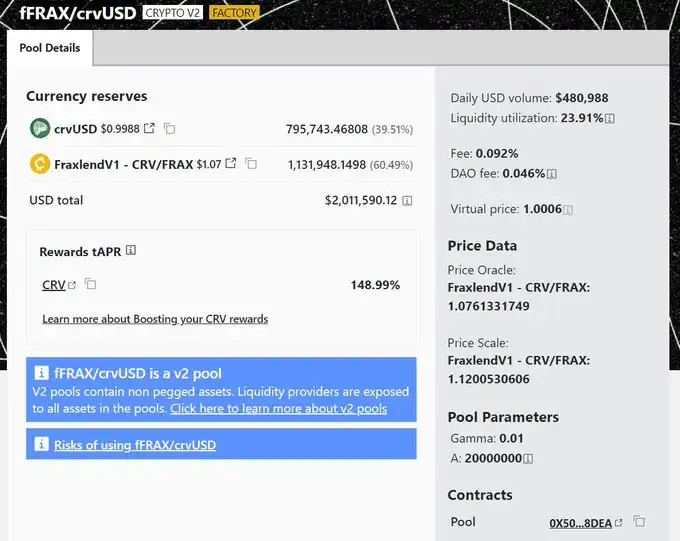Open FraxlendV1 CRV/FRAX external link icon
The image size is (680, 541).
(x=231, y=163)
